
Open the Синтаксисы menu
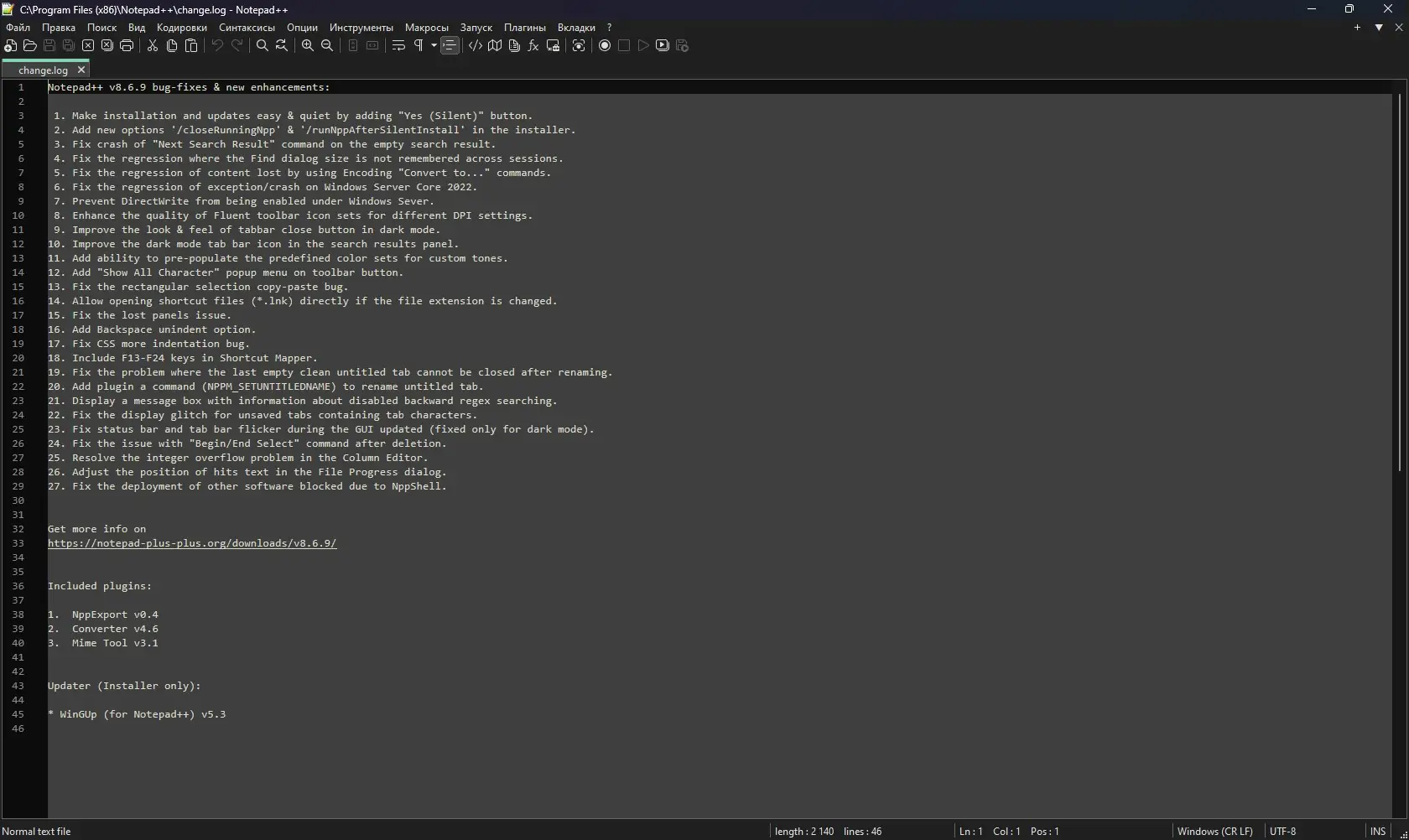tap(247, 28)
